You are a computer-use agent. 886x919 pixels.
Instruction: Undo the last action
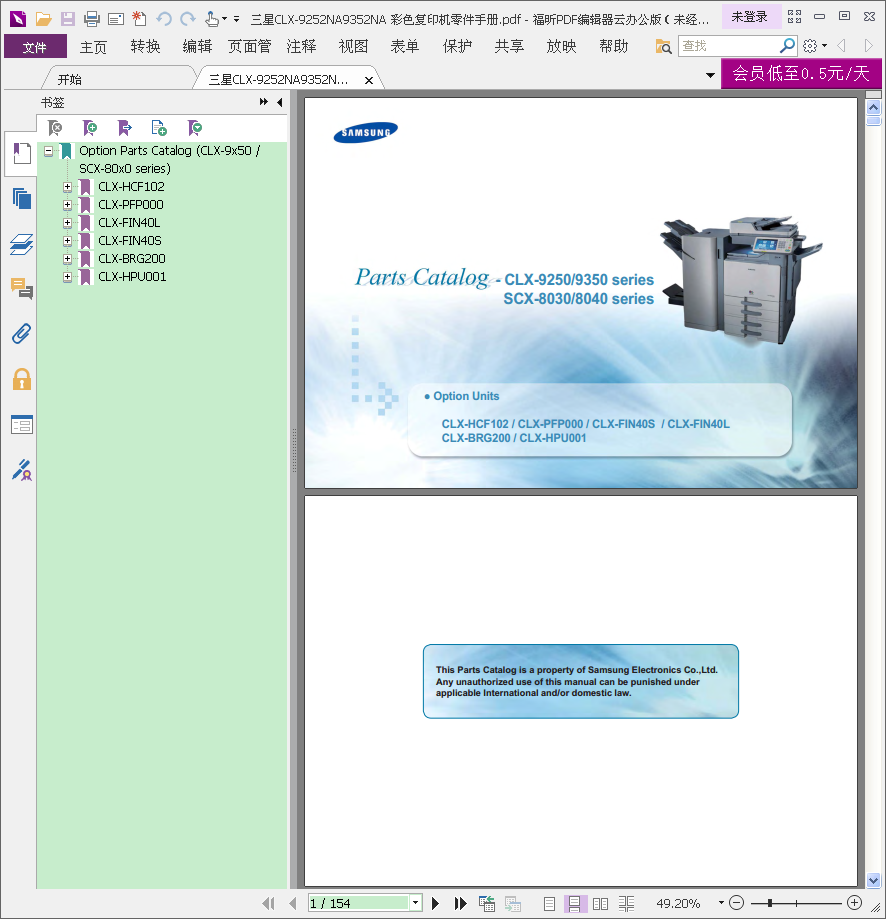tap(163, 19)
